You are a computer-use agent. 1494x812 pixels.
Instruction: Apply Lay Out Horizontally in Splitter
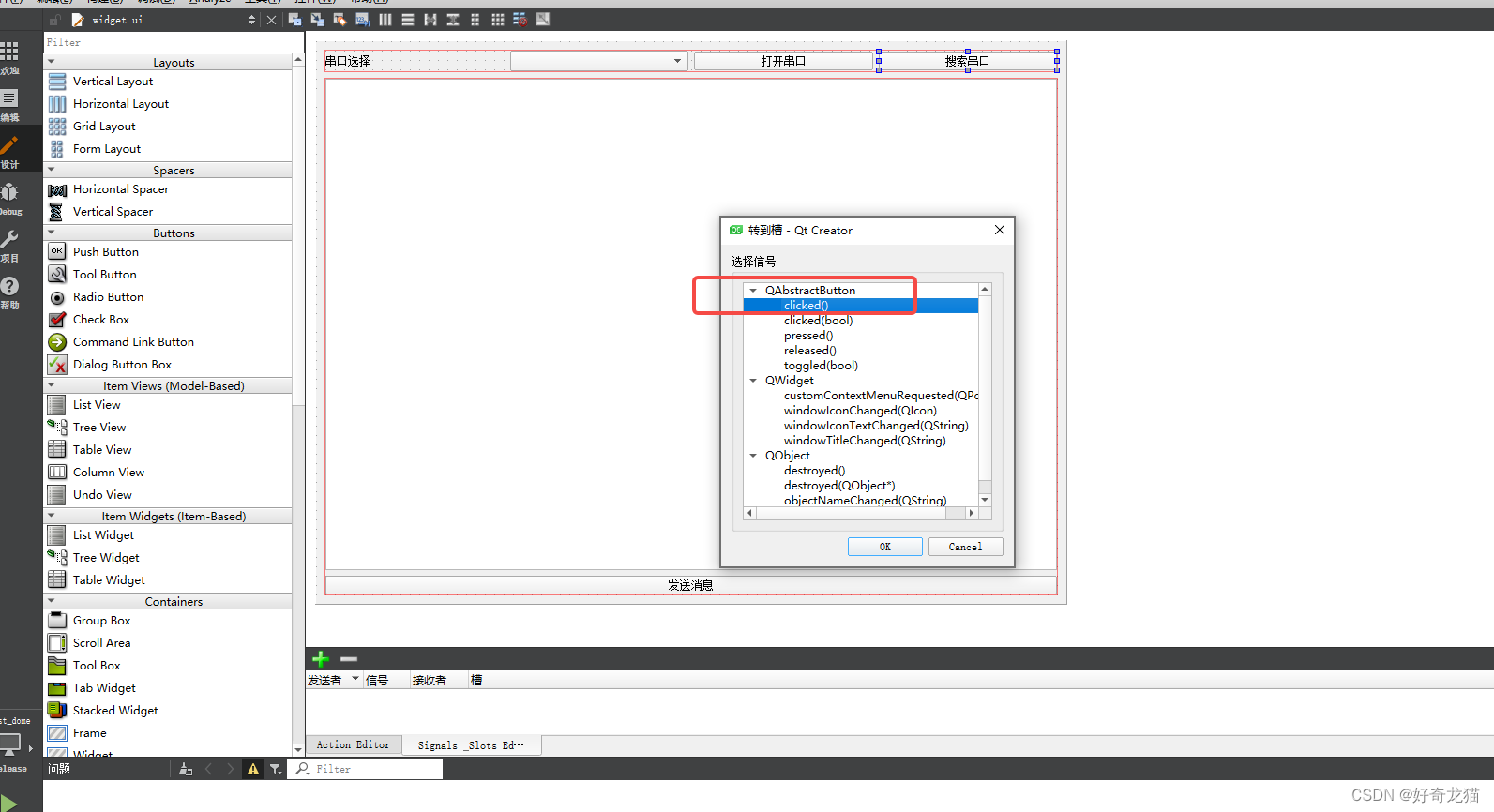tap(430, 20)
